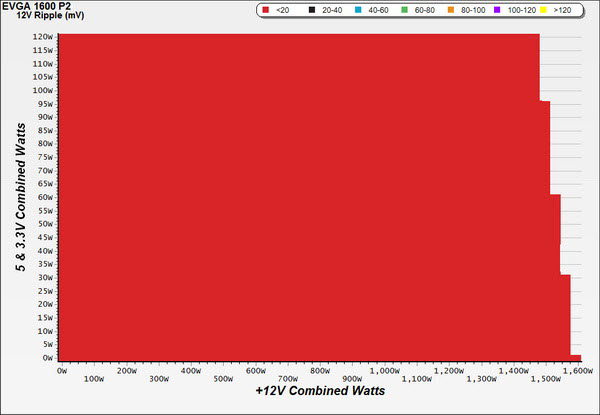
Task: Click the '+12V Combined Watts' axis title
Action: pyautogui.click(x=320, y=391)
